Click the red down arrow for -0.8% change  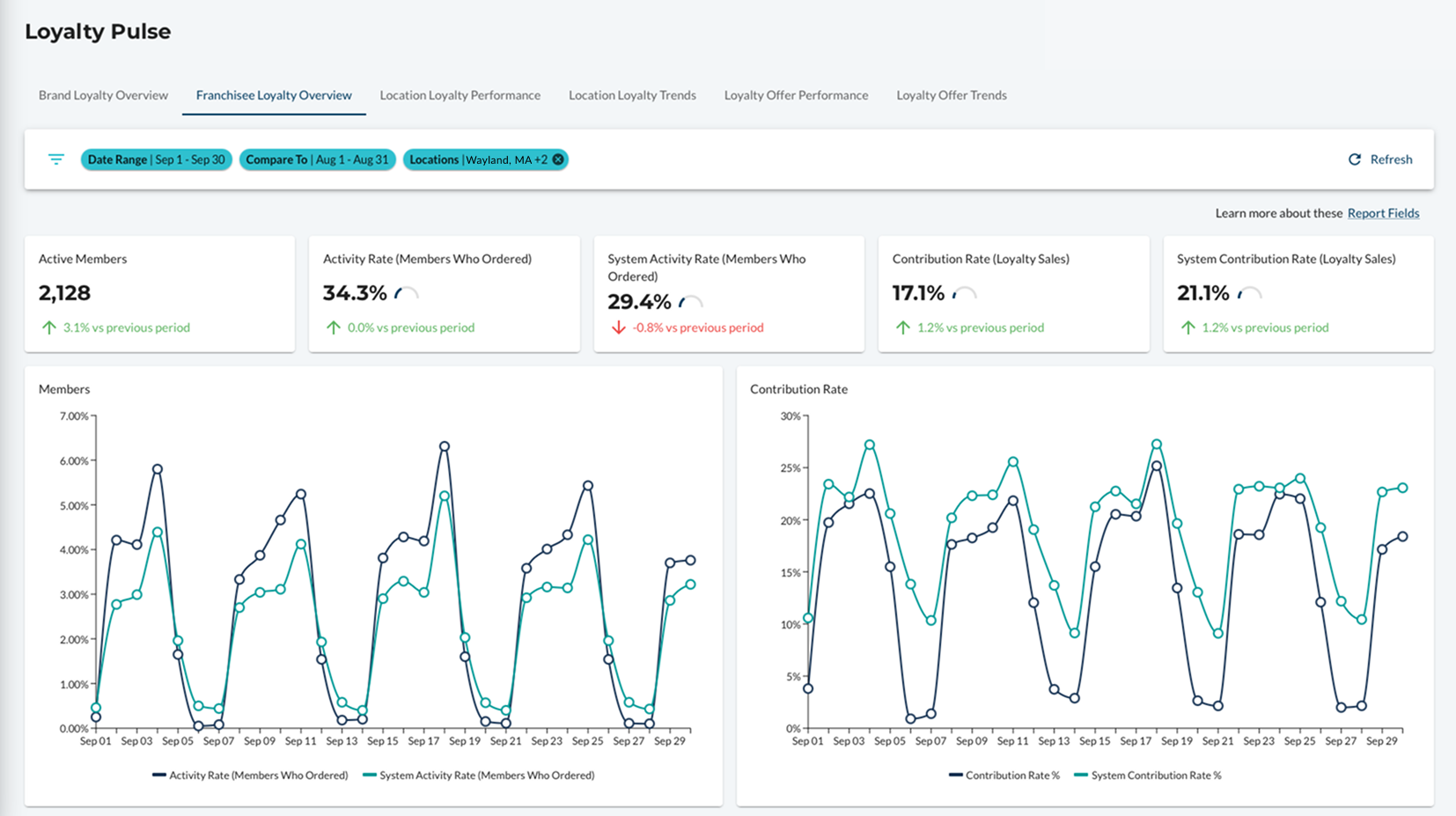(x=619, y=327)
